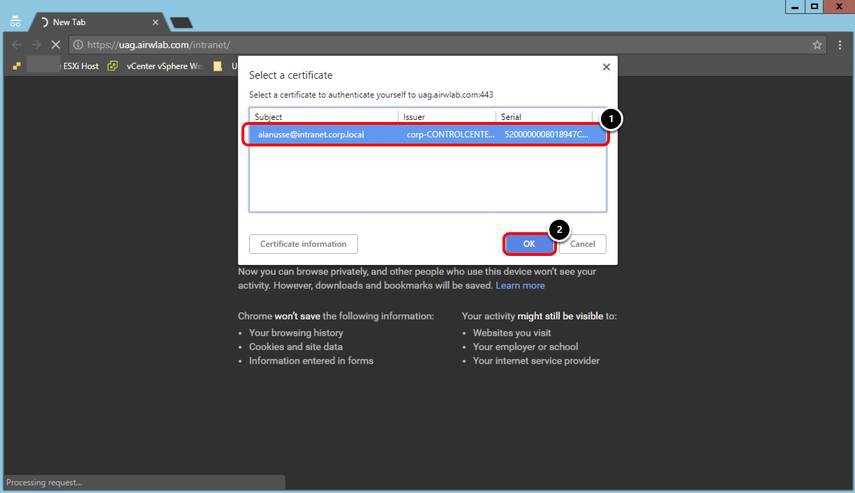Open the Chrome three-dot menu
The width and height of the screenshot is (855, 493).
(x=840, y=45)
